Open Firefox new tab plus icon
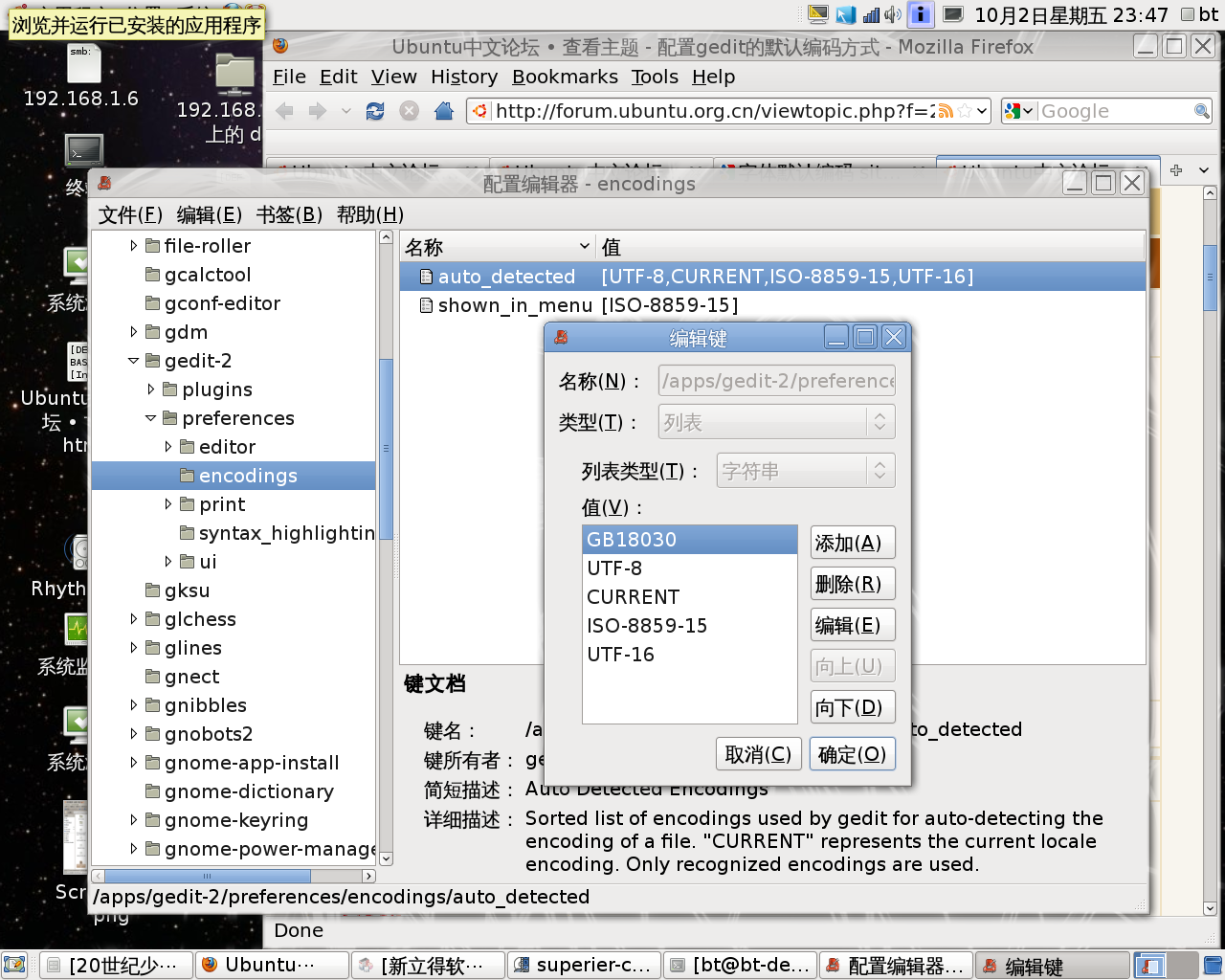The width and height of the screenshot is (1225, 980). pyautogui.click(x=1176, y=169)
